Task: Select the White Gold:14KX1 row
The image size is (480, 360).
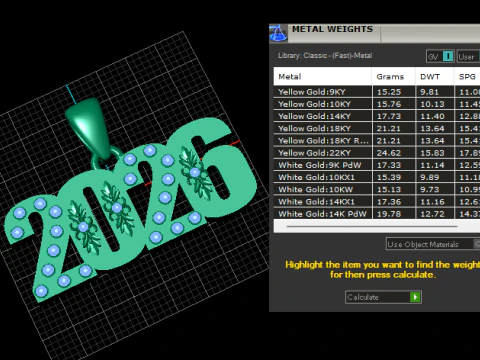Action: pyautogui.click(x=377, y=202)
